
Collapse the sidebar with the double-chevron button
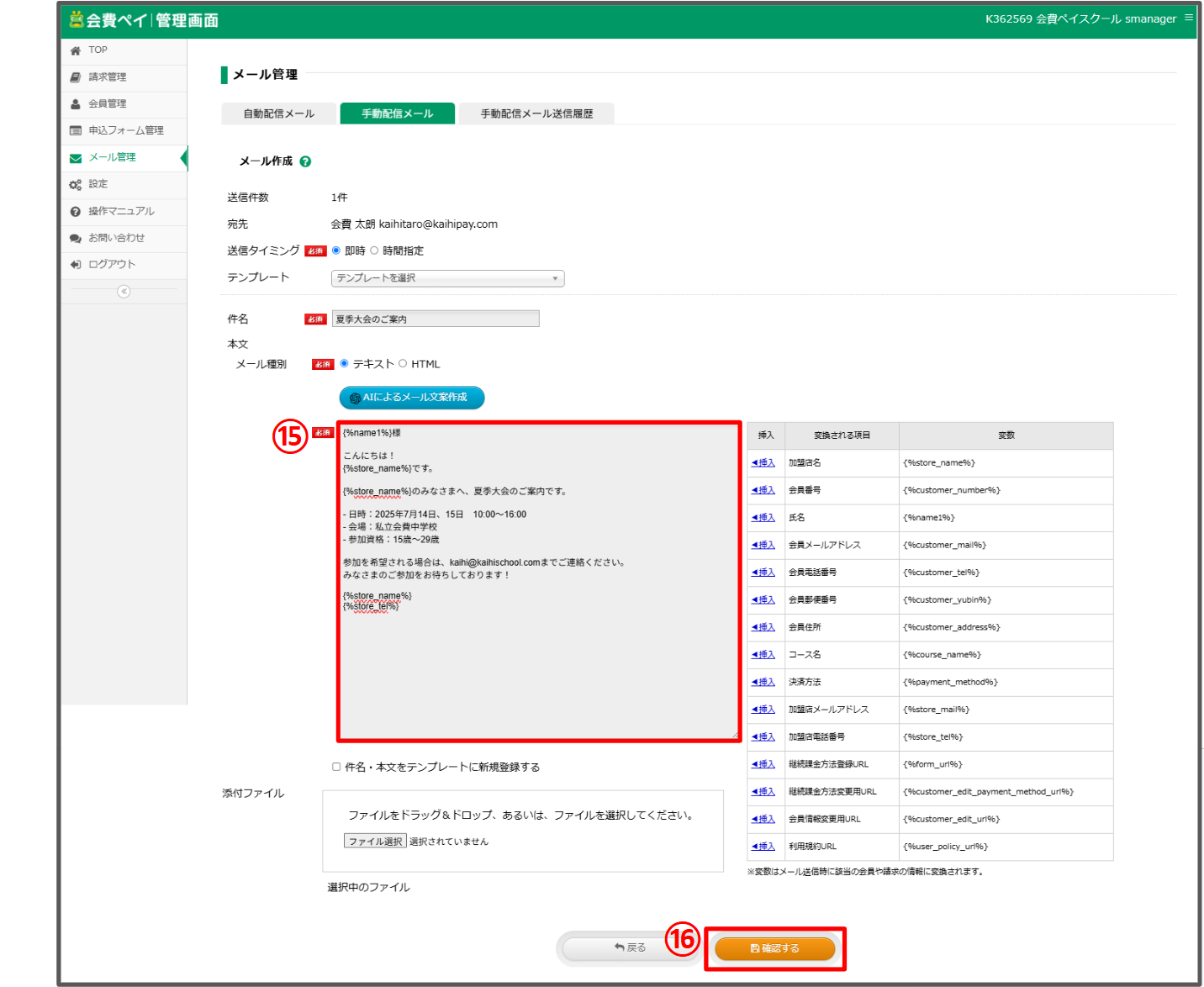[x=124, y=292]
